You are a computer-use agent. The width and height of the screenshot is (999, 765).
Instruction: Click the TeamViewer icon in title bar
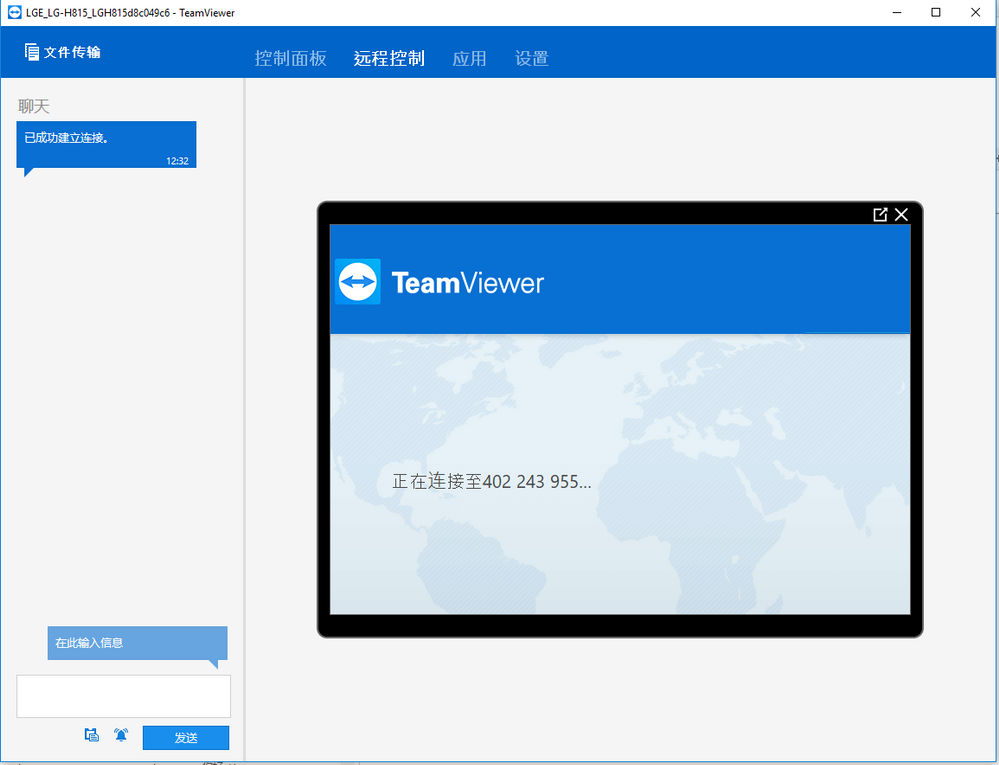14,12
